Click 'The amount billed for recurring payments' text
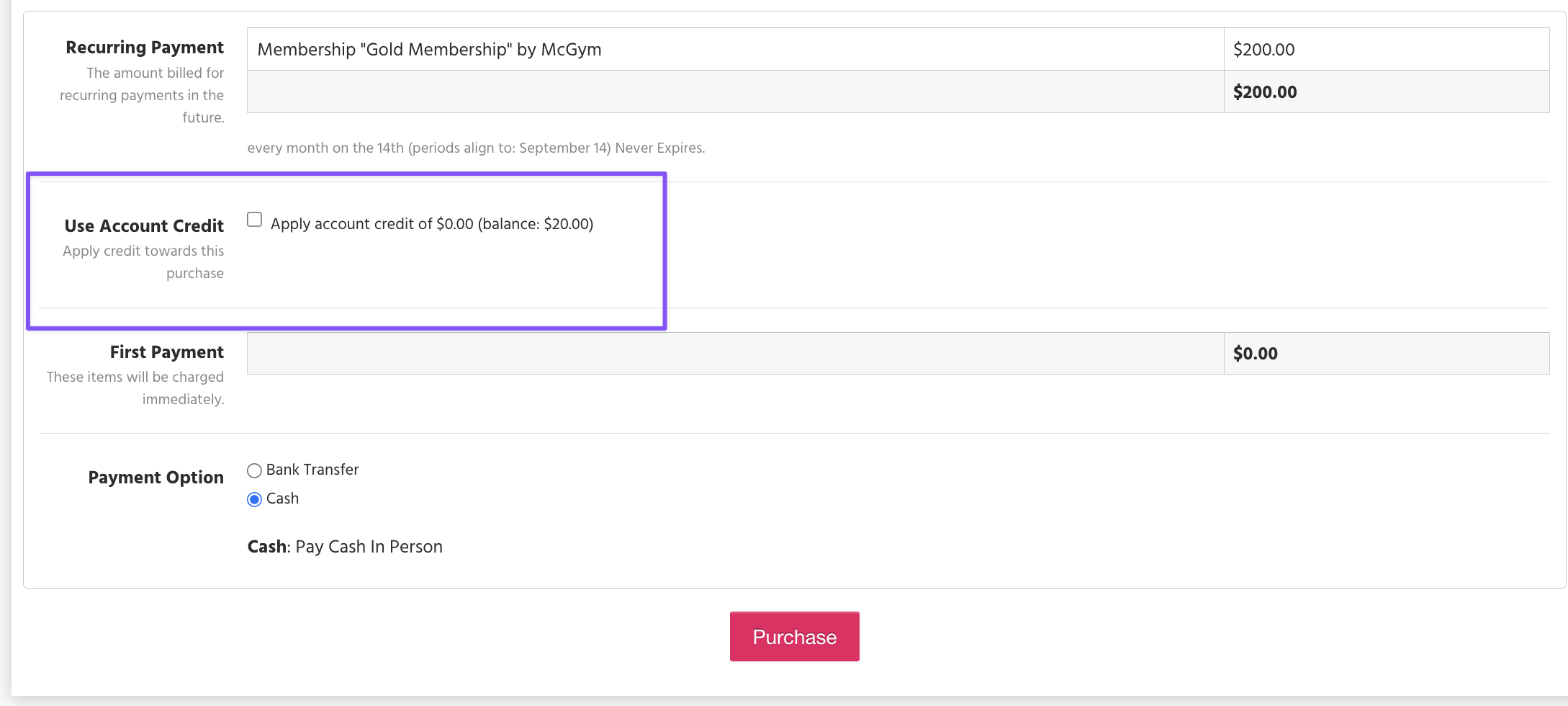The width and height of the screenshot is (1568, 706). coord(142,95)
